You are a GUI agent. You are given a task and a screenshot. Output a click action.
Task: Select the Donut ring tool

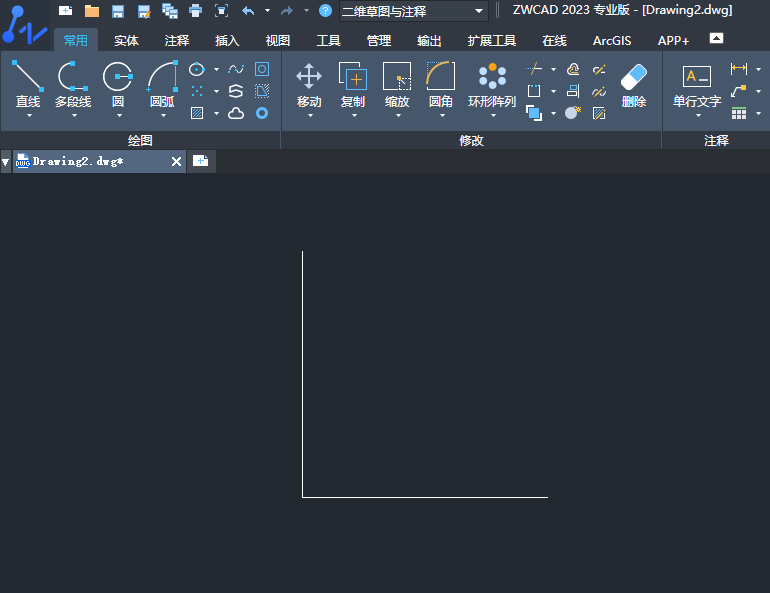262,113
